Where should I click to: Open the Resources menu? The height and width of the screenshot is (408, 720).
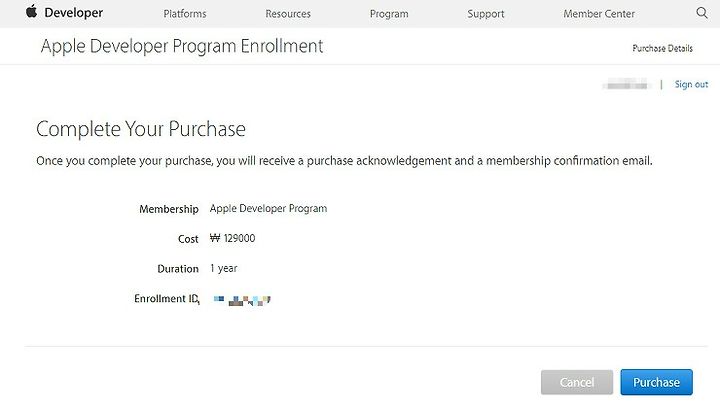pos(288,14)
